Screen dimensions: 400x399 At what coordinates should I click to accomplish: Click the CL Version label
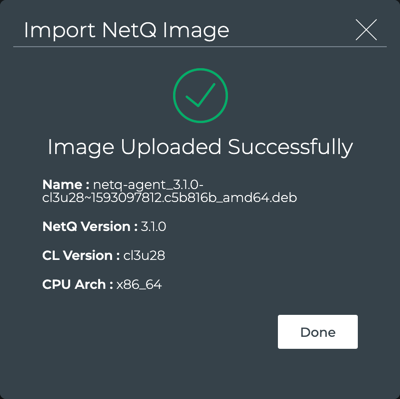pyautogui.click(x=81, y=256)
